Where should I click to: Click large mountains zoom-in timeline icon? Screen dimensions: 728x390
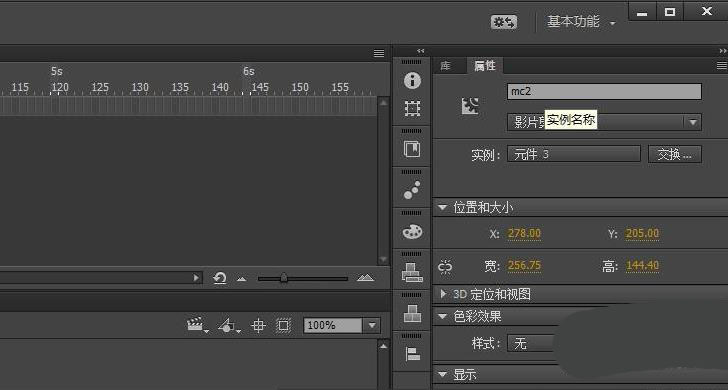[x=365, y=278]
